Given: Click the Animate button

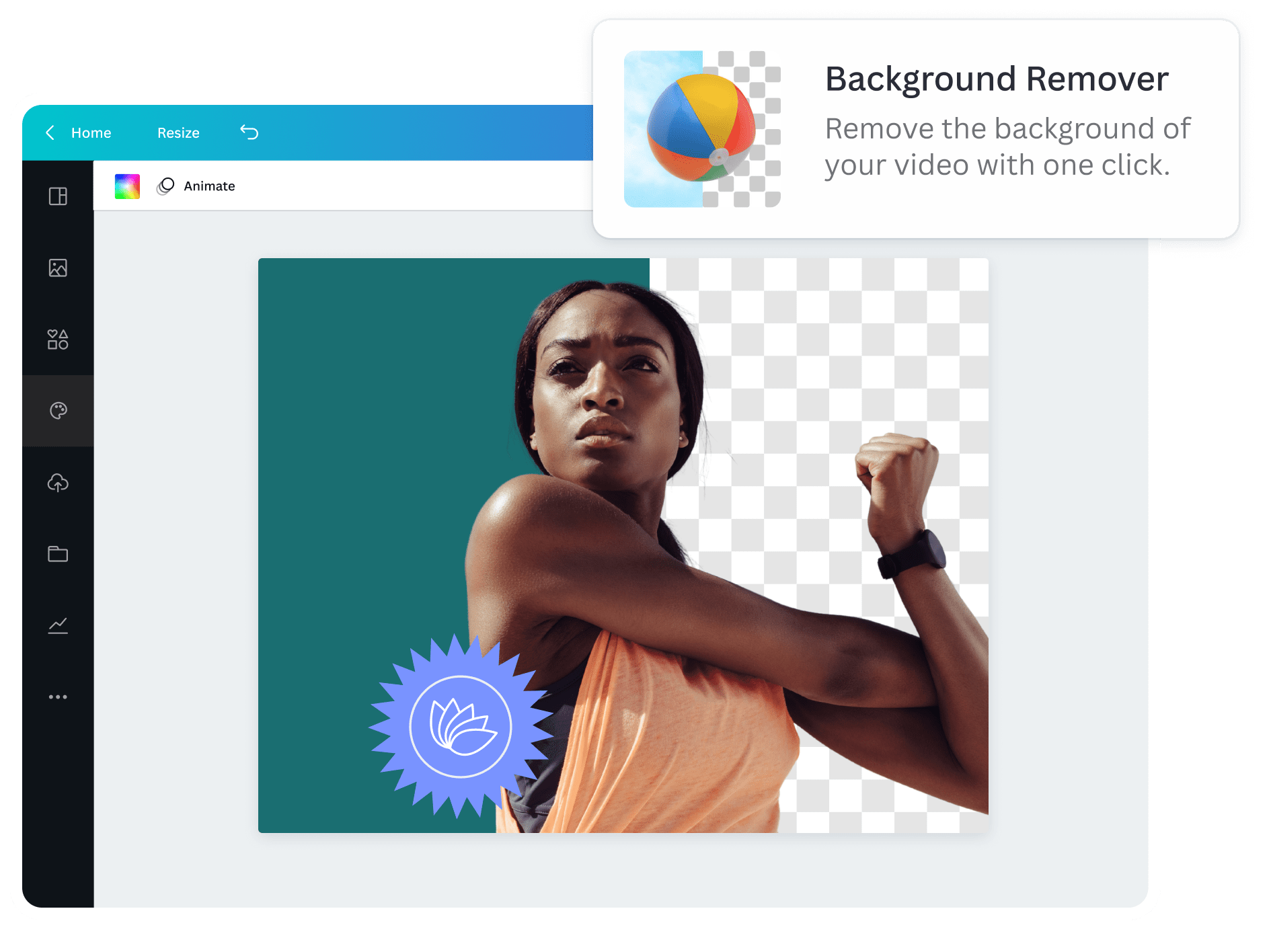Looking at the screenshot, I should coord(208,186).
